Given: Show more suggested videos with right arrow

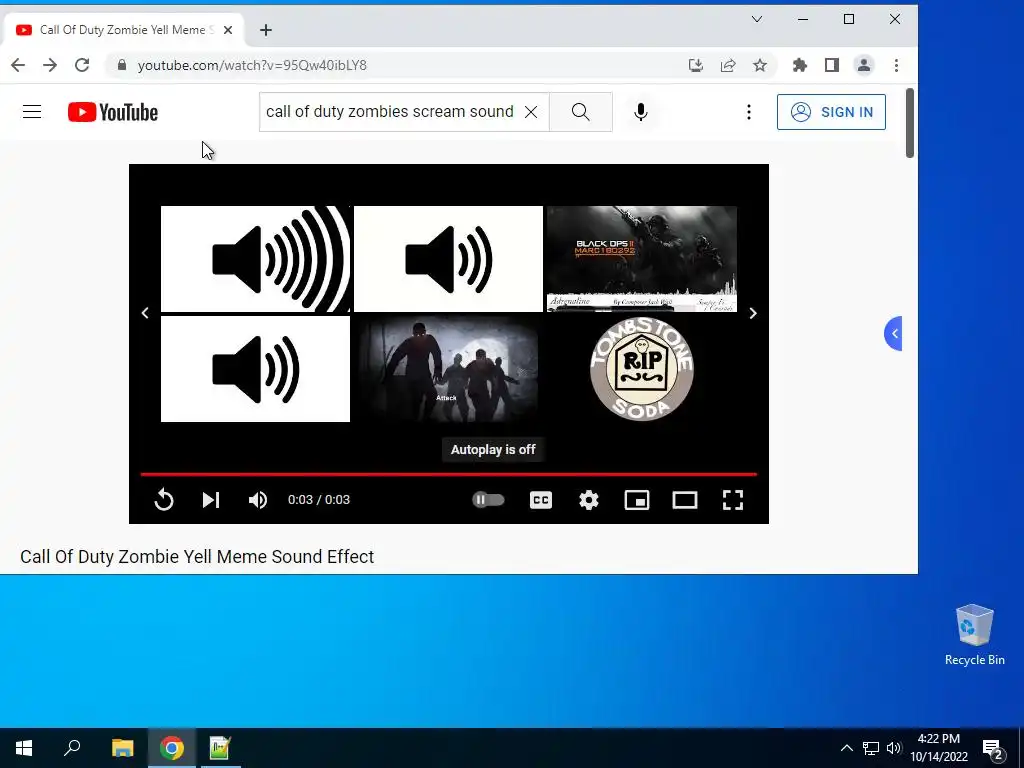Looking at the screenshot, I should click(752, 313).
